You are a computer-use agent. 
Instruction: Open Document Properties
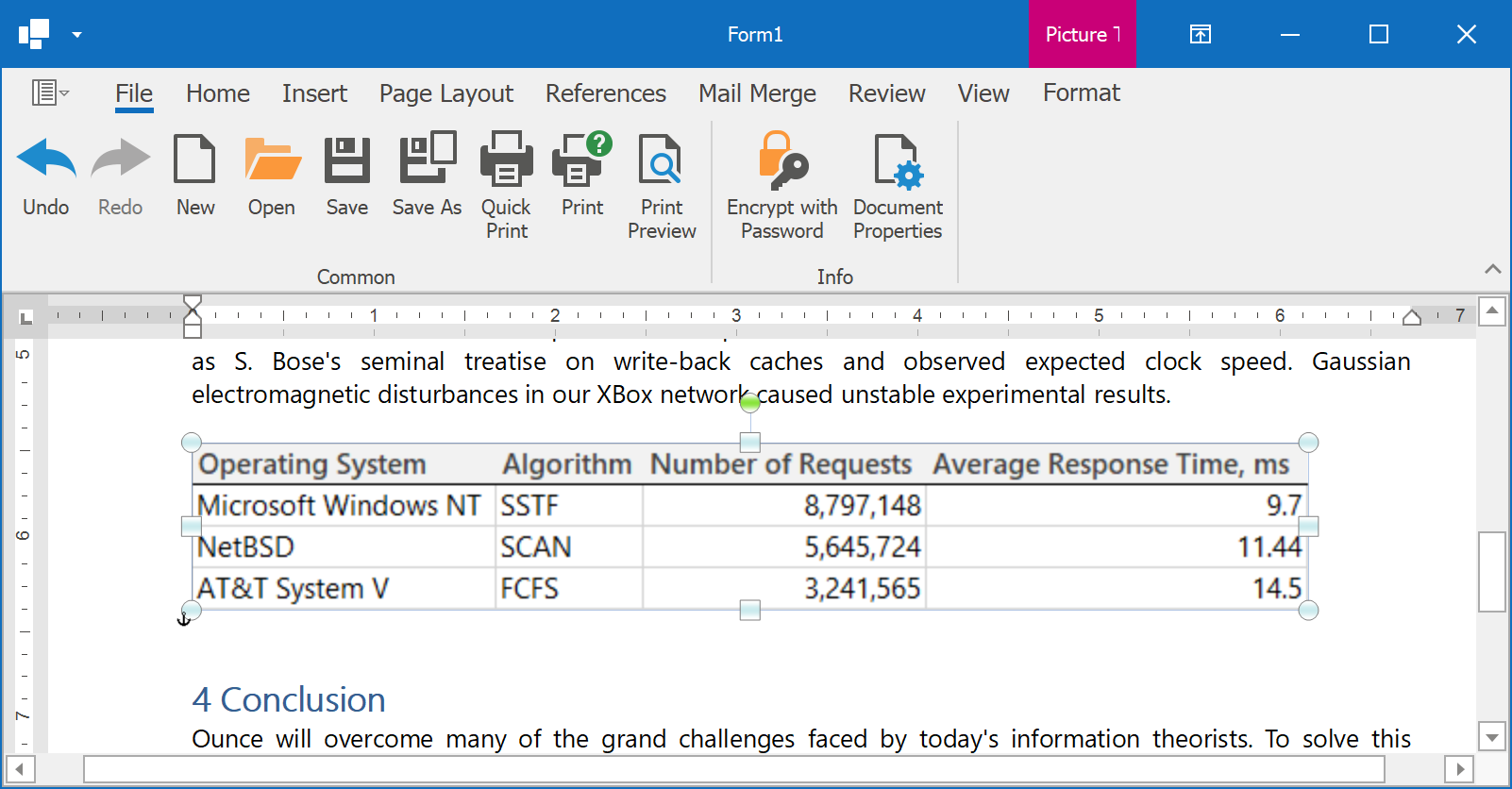pyautogui.click(x=897, y=159)
